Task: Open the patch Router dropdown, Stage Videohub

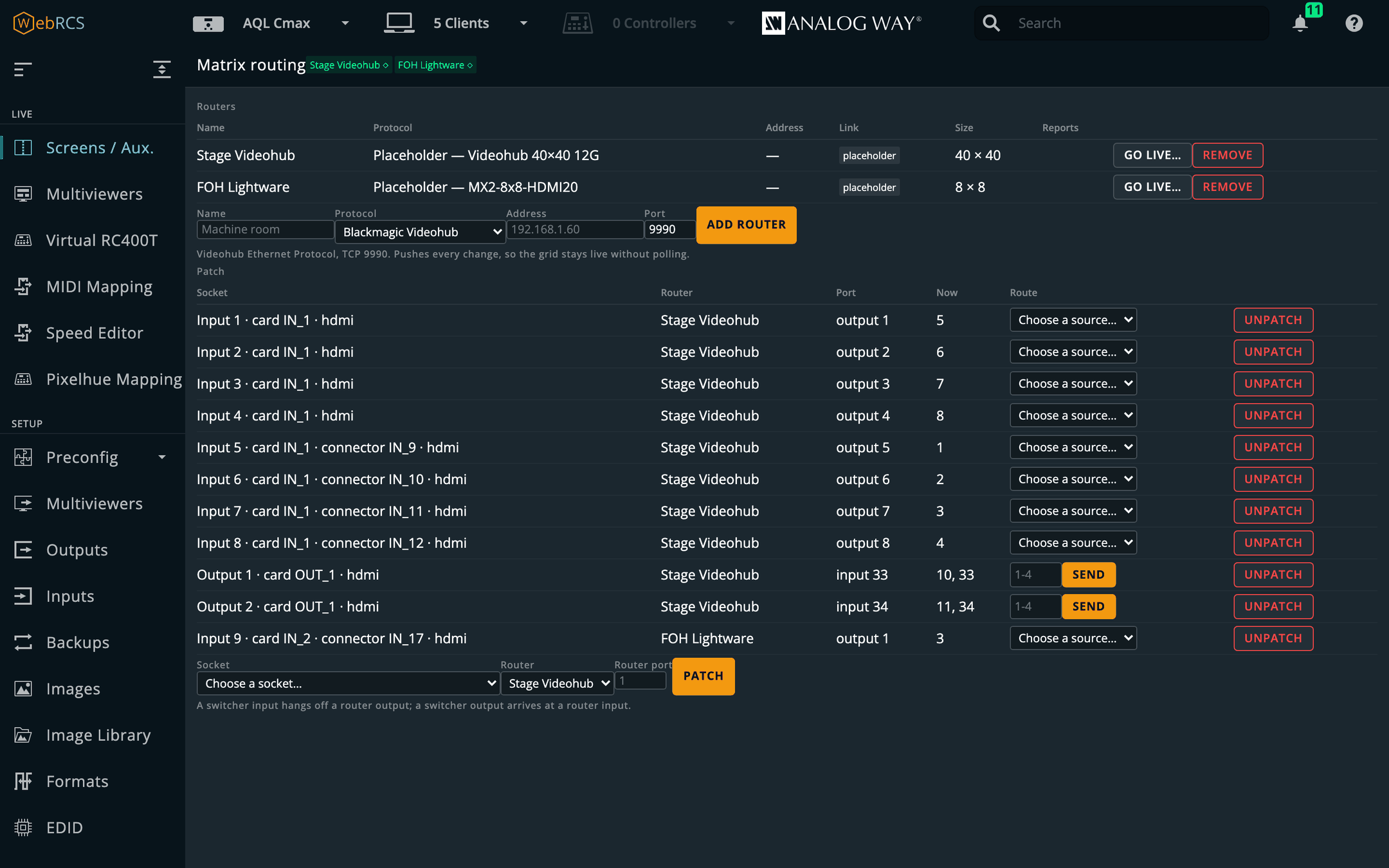Action: (x=558, y=683)
